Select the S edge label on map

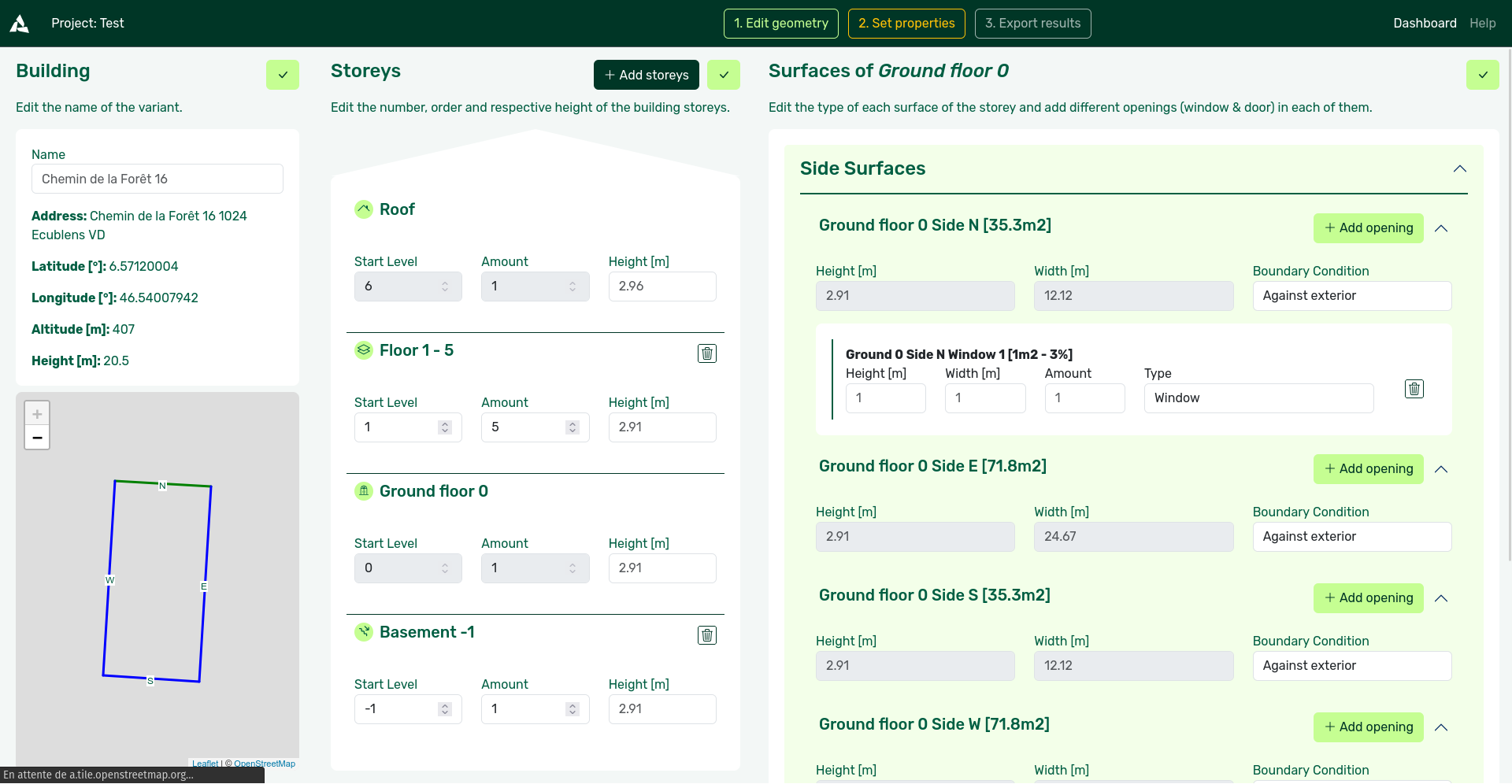click(150, 681)
